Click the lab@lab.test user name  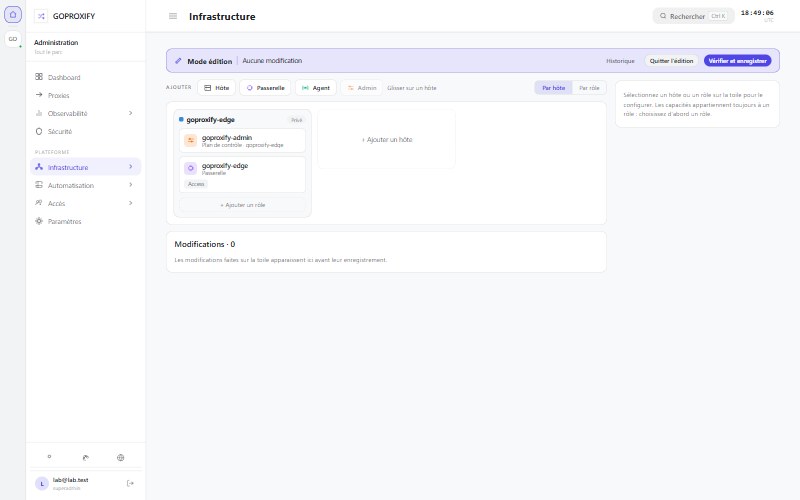pos(70,480)
